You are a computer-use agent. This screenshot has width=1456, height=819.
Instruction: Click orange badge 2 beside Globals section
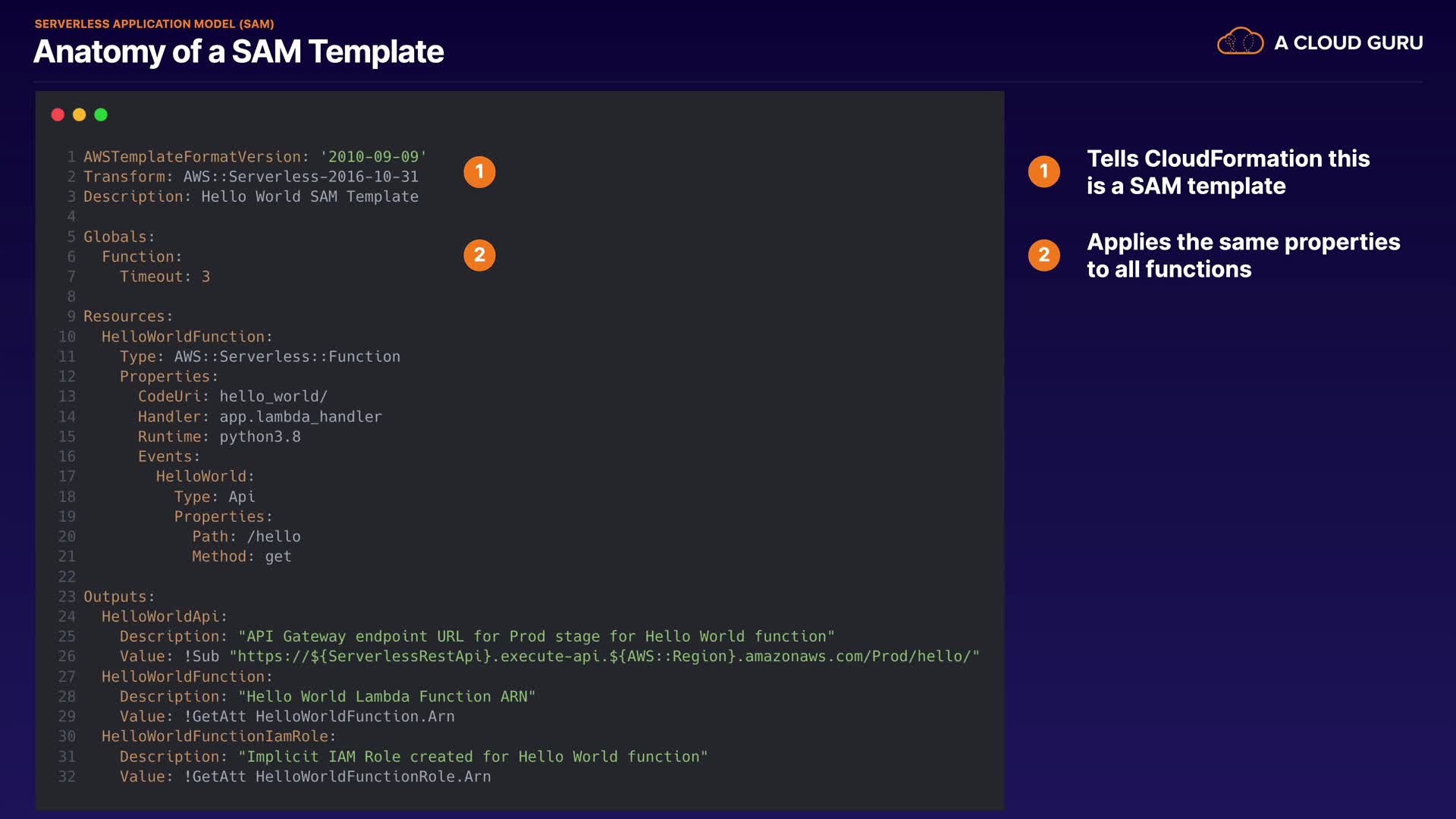click(479, 256)
